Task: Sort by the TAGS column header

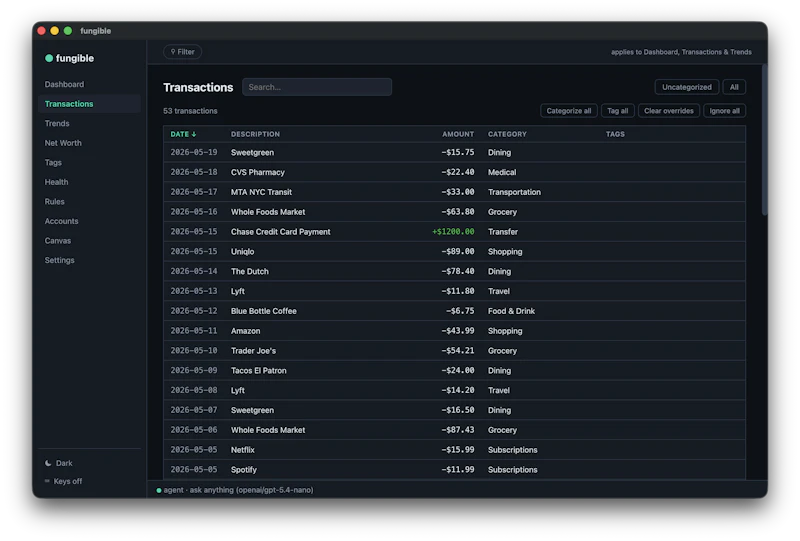Action: click(x=615, y=134)
